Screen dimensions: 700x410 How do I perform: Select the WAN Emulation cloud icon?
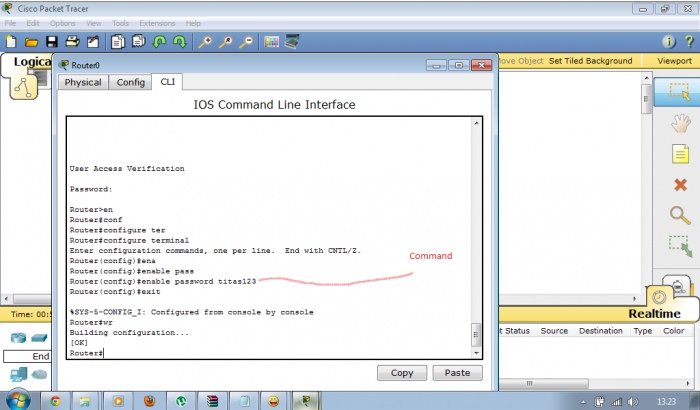[x=39, y=374]
